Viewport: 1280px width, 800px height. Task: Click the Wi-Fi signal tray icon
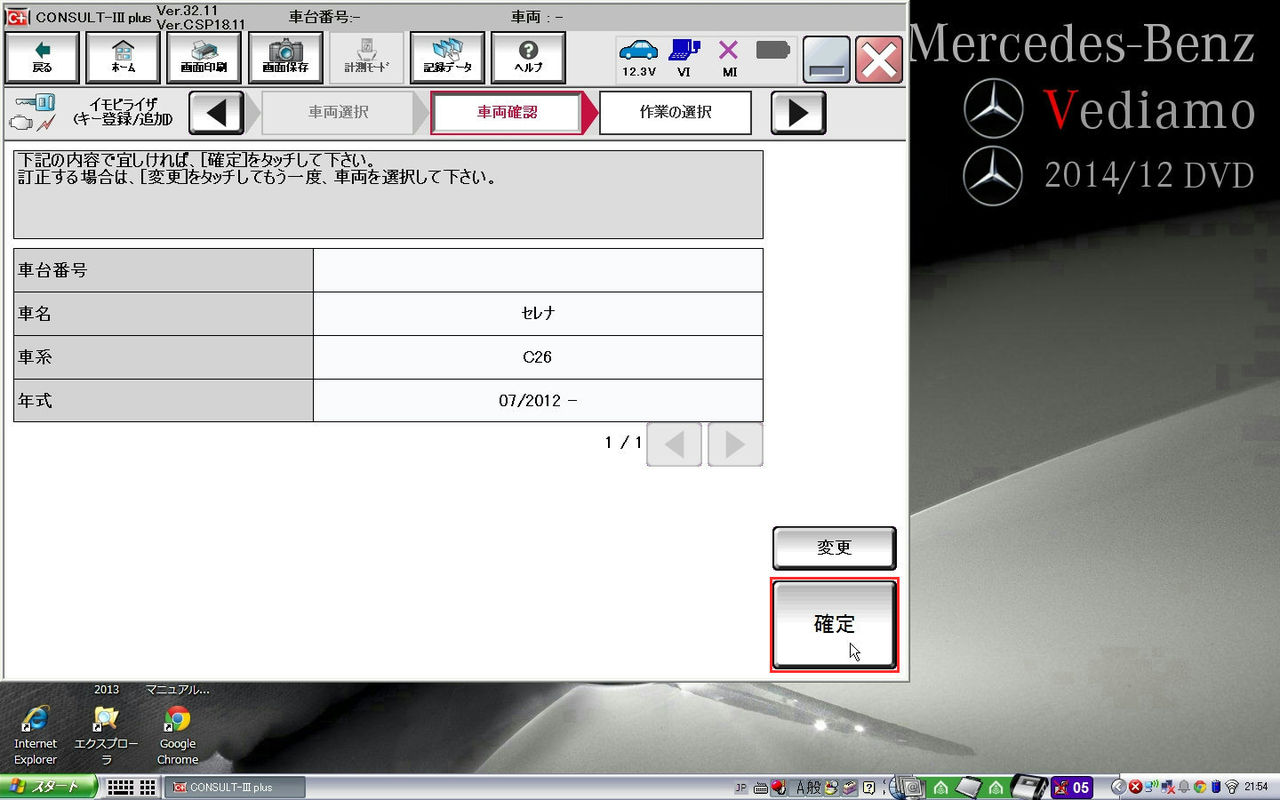(1231, 787)
